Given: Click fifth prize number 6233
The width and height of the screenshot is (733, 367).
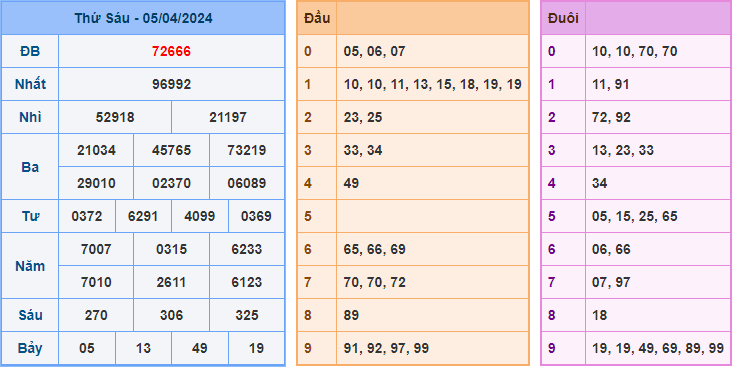Looking at the screenshot, I should (246, 250).
